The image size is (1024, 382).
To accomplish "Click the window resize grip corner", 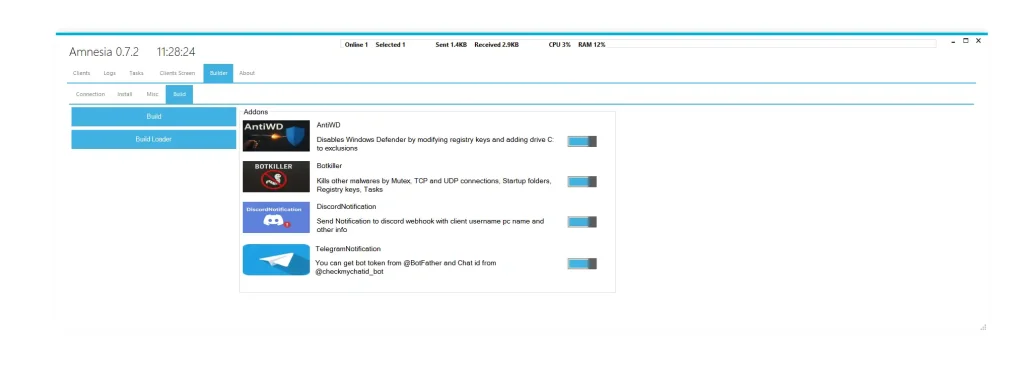I will (984, 327).
